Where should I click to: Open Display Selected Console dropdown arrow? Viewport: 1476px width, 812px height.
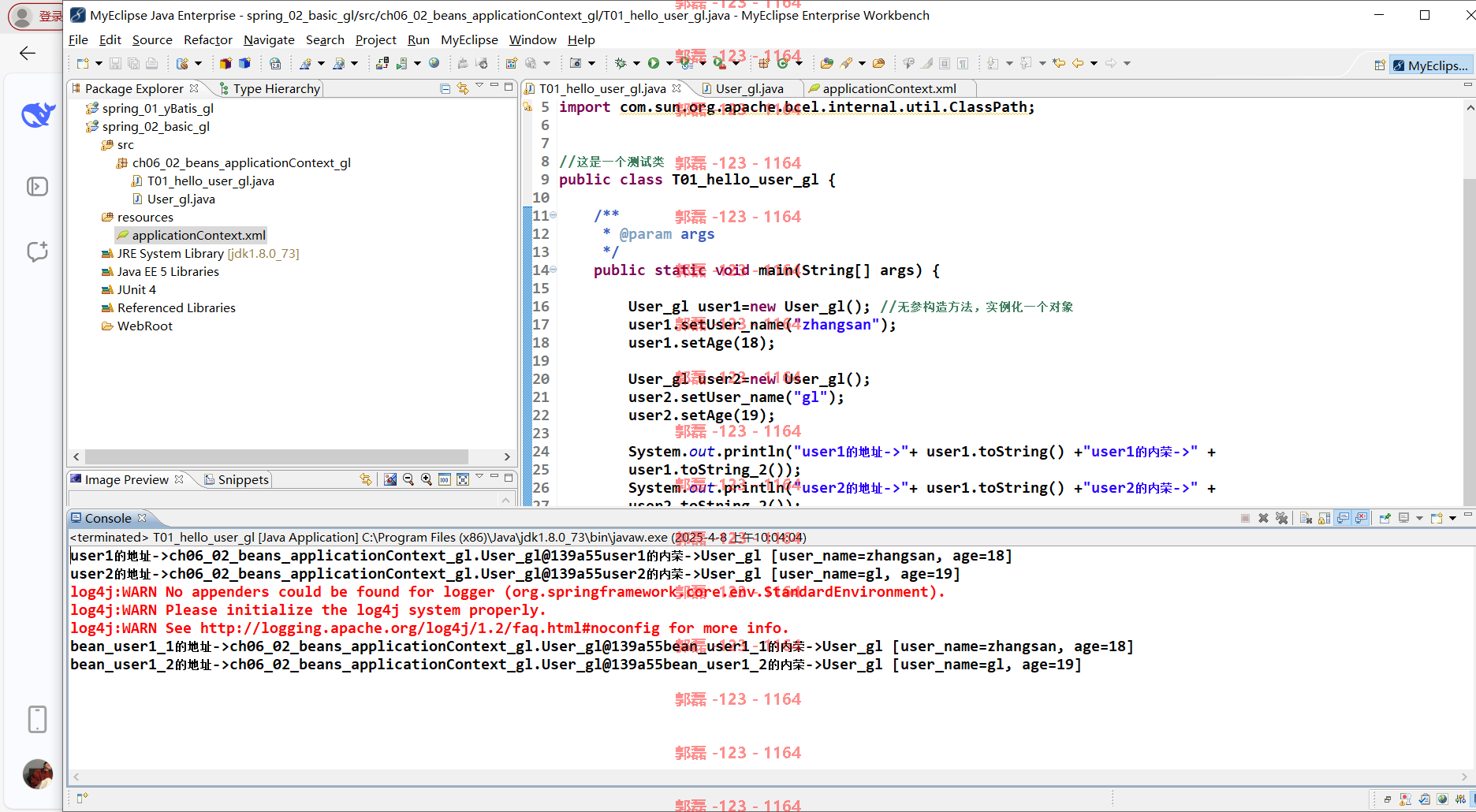(1419, 518)
